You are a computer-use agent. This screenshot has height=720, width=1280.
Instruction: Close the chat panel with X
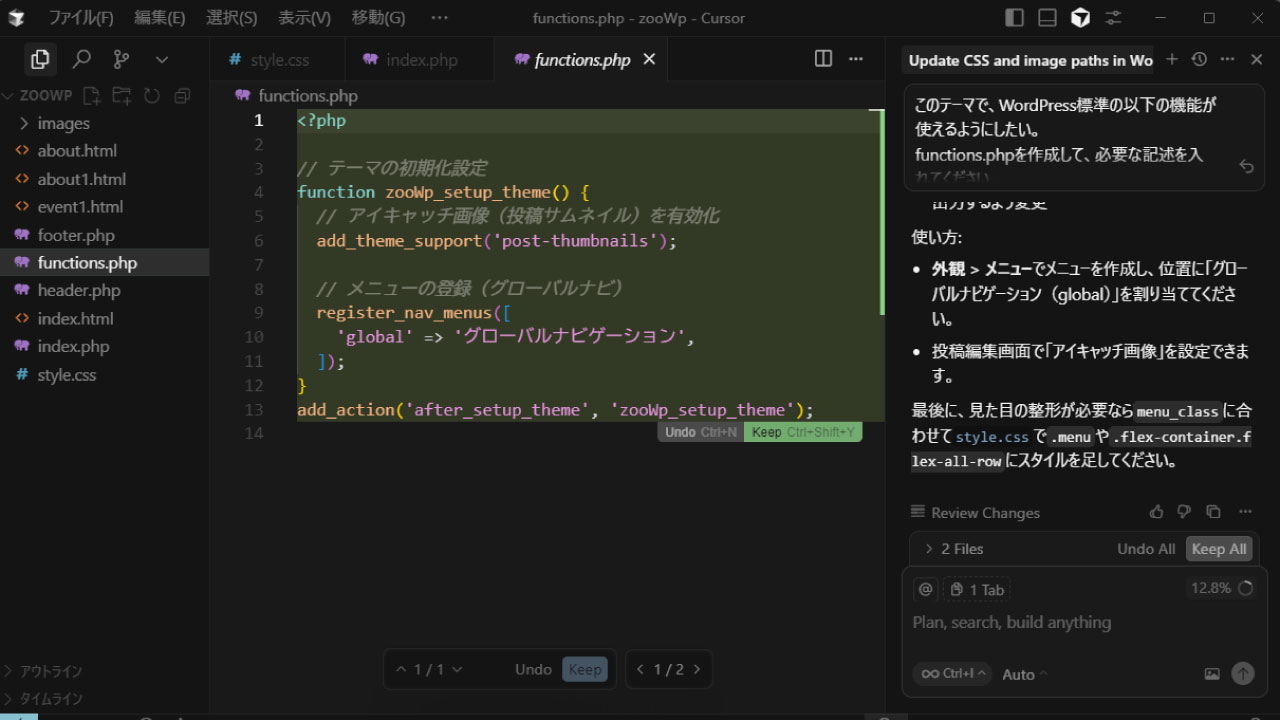pos(1257,60)
